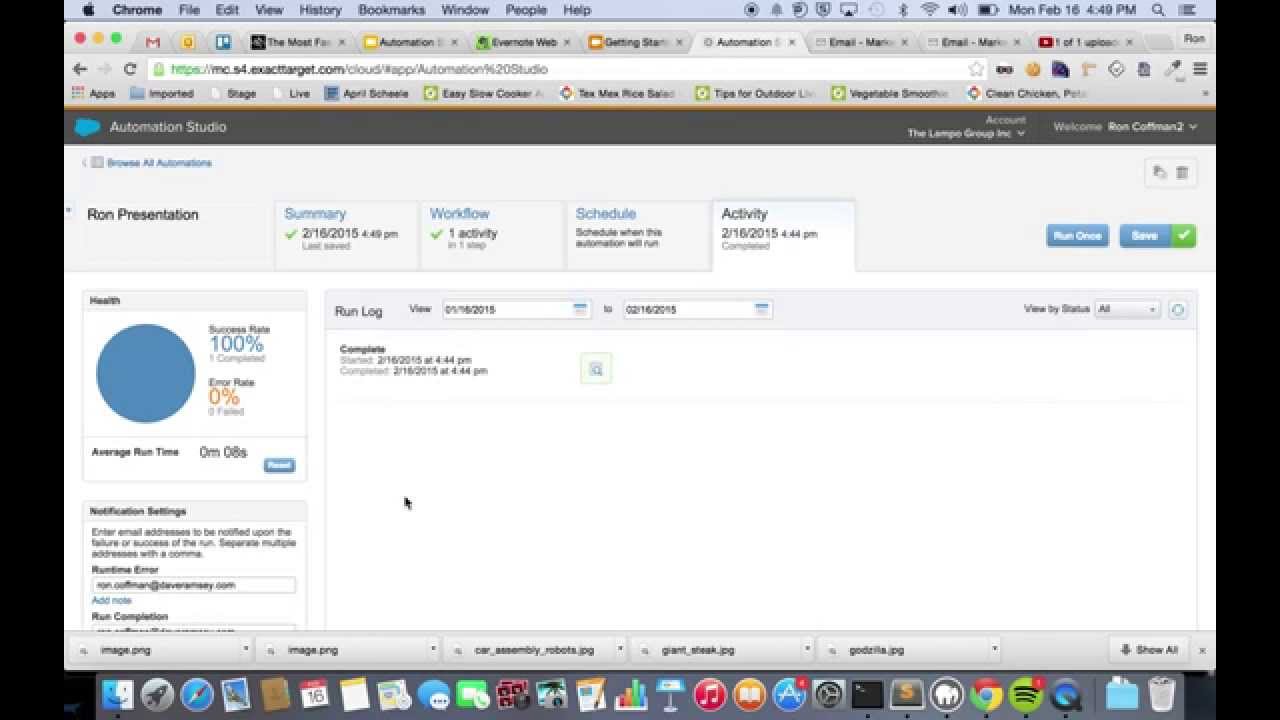Click Browse All Automations link
Viewport: 1280px width, 720px height.
click(159, 163)
